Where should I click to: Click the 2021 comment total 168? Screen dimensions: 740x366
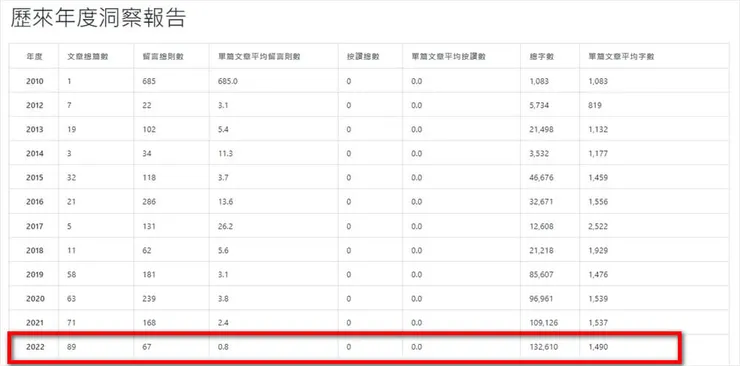click(x=149, y=323)
